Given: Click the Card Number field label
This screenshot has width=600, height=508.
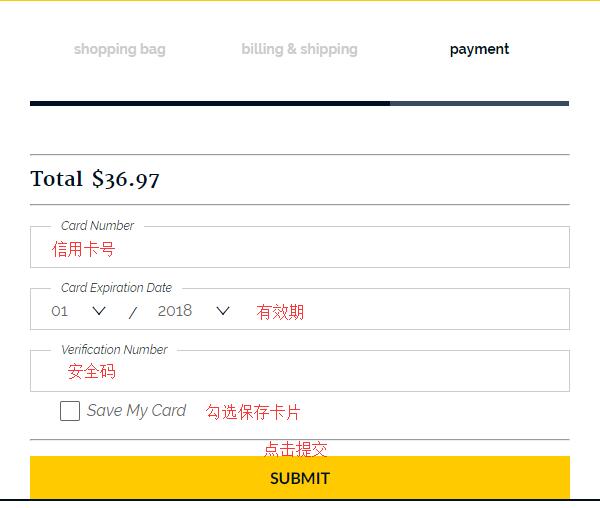Looking at the screenshot, I should [97, 226].
